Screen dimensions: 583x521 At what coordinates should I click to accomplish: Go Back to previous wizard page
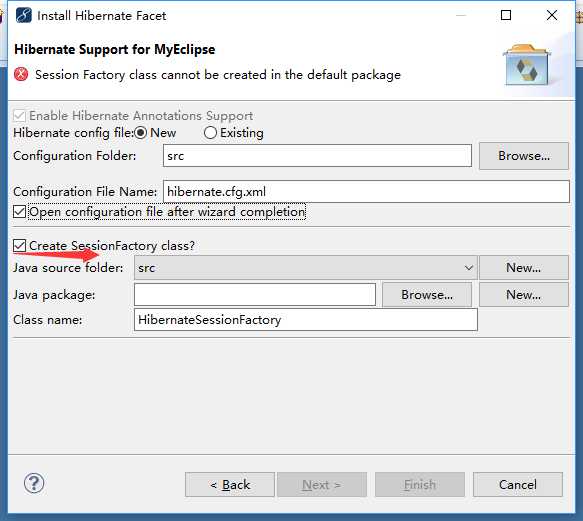click(230, 485)
